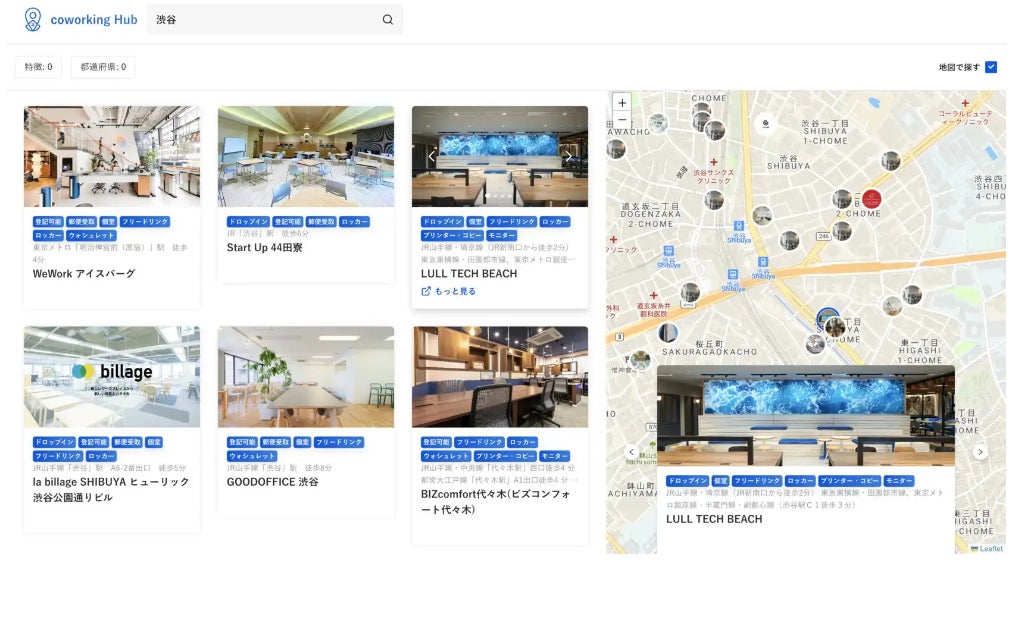This screenshot has width=1010, height=628.
Task: Click la billage card's 郵便受取 tag
Action: [x=127, y=442]
